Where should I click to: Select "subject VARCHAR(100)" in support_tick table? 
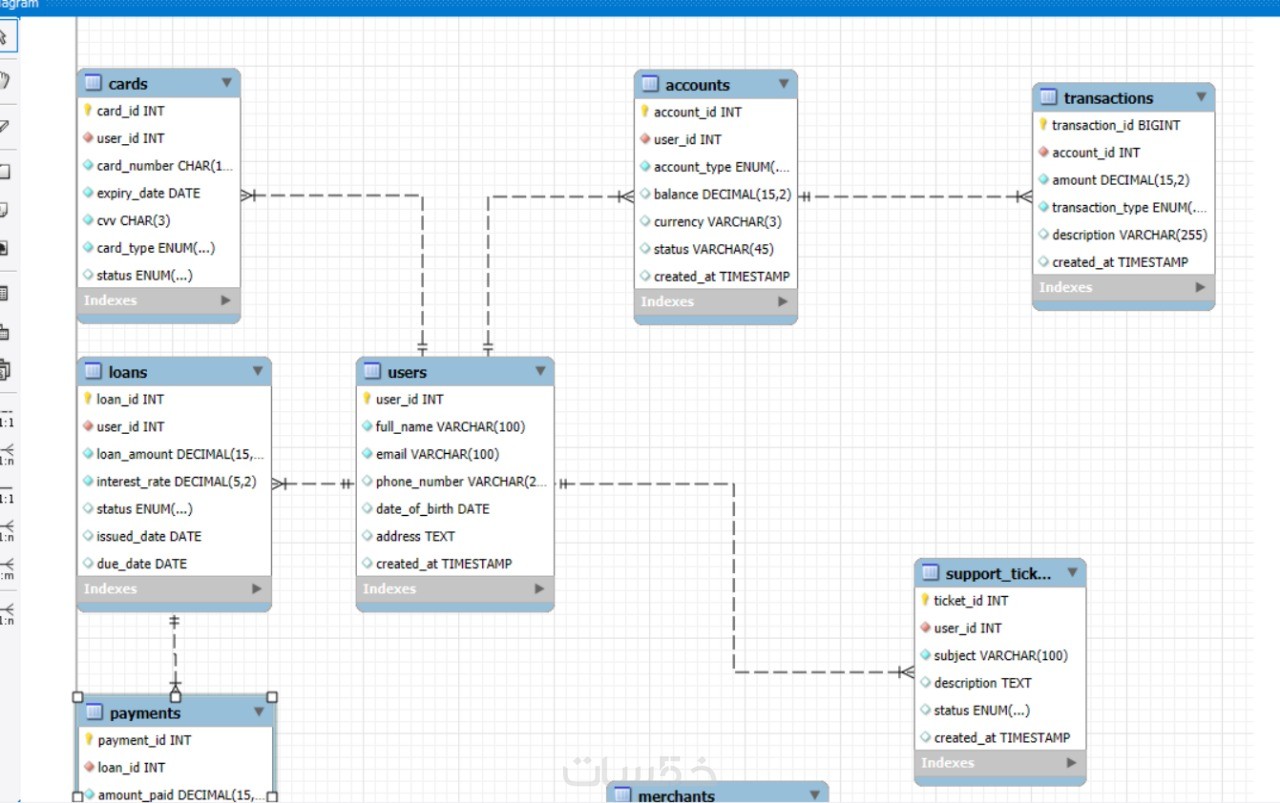tap(1000, 656)
